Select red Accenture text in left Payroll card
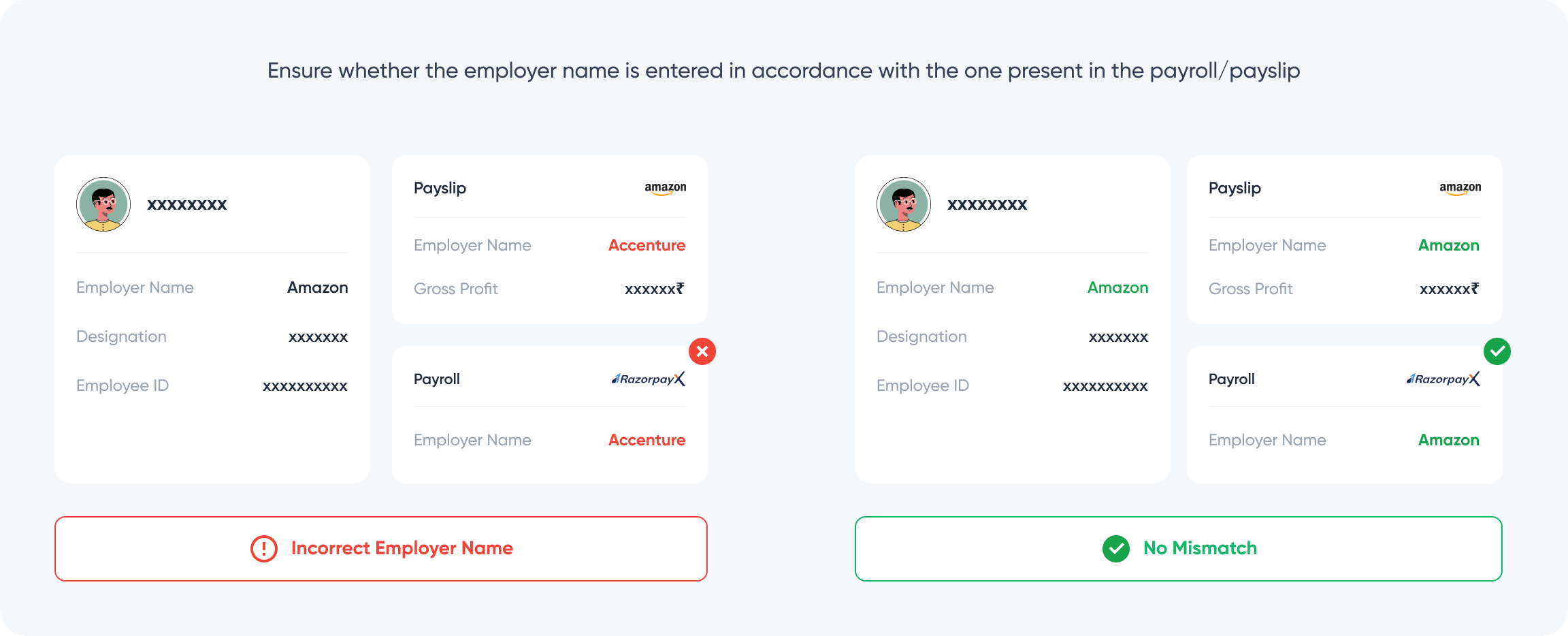 click(x=647, y=440)
